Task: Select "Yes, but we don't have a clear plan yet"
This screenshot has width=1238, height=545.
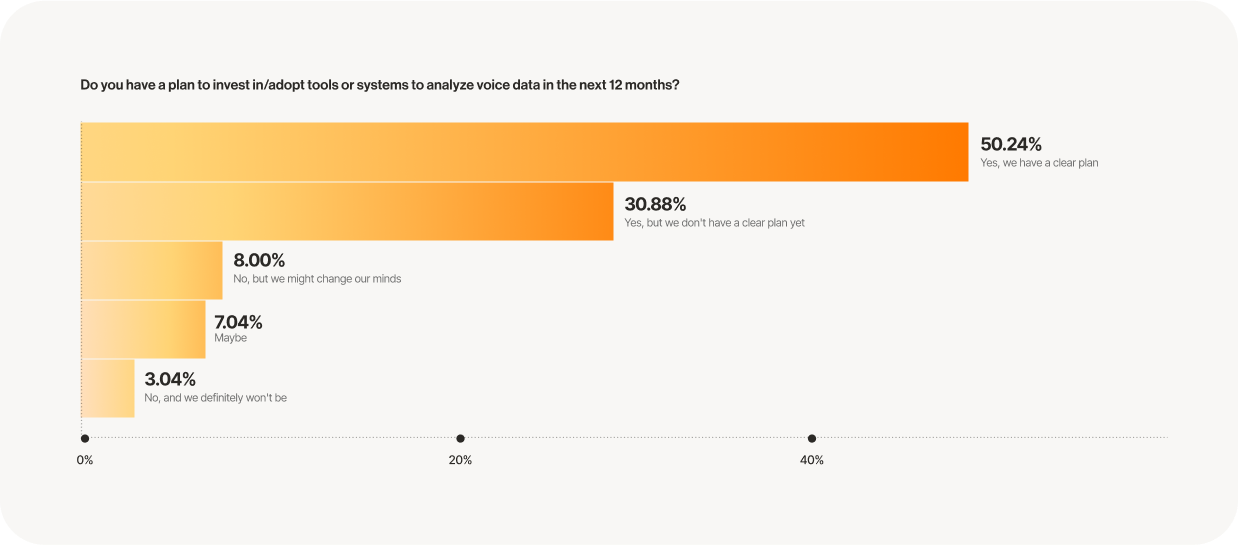Action: (714, 223)
